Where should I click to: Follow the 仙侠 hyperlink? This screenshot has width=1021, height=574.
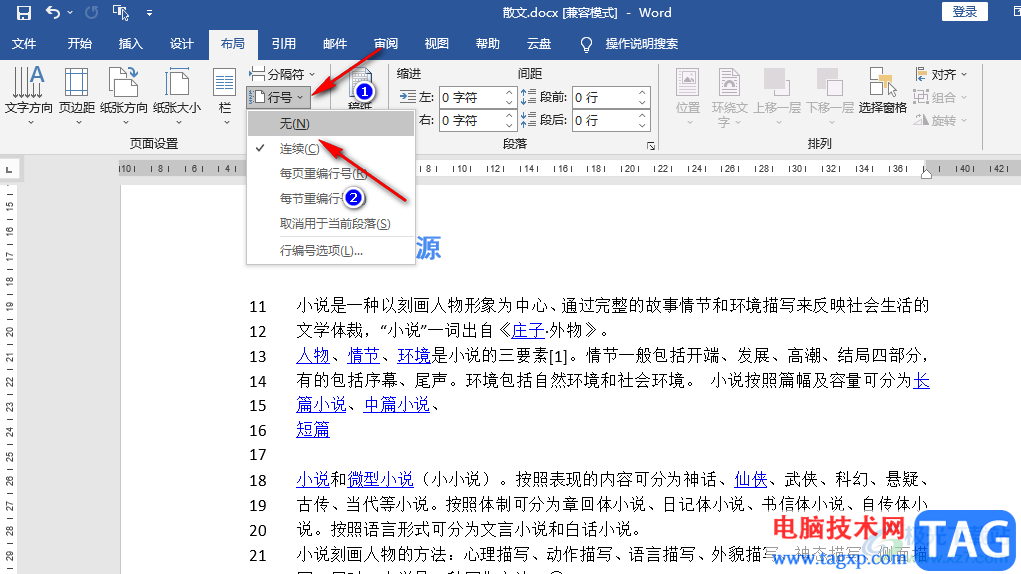click(x=751, y=480)
